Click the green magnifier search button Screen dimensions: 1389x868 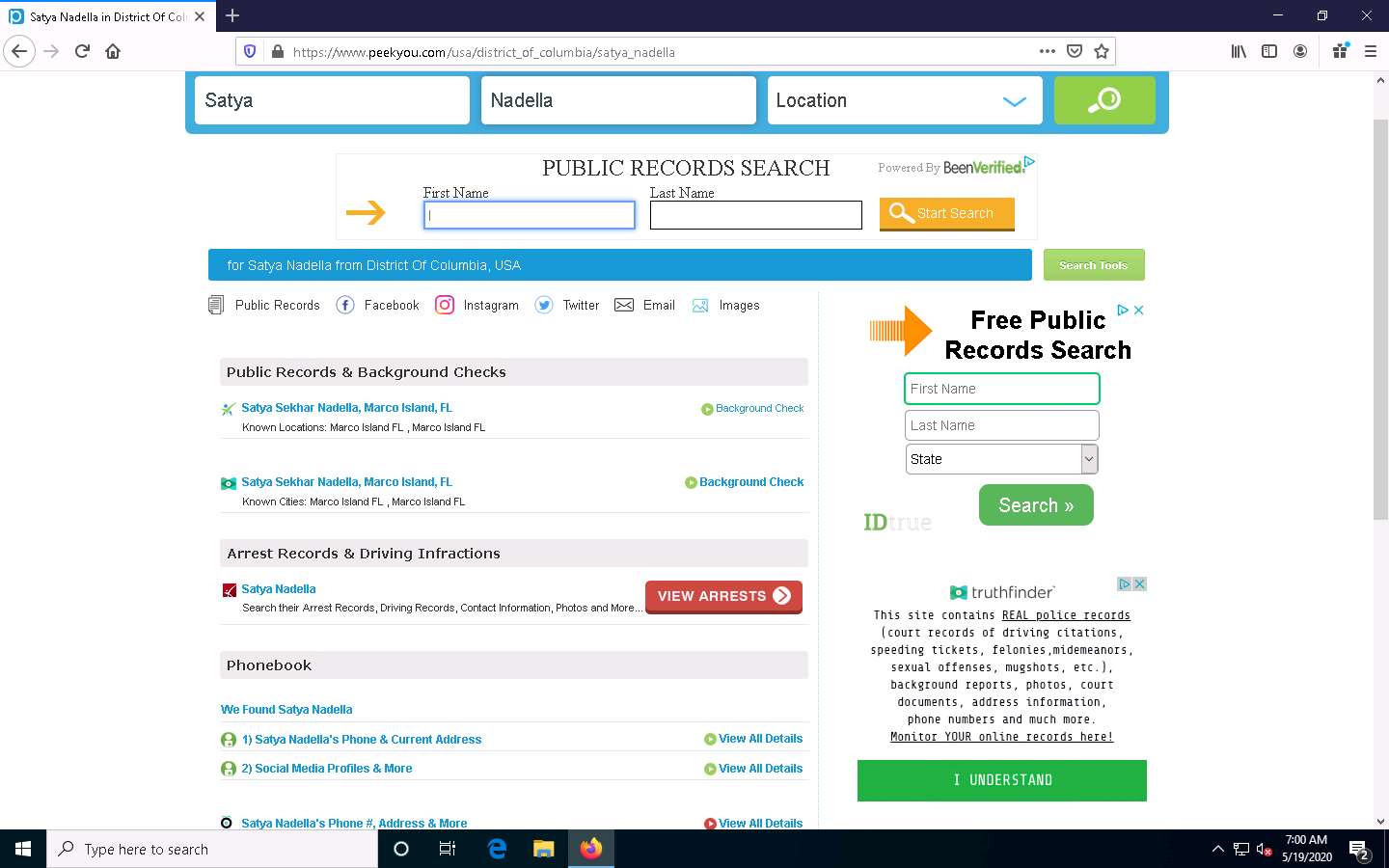point(1104,100)
